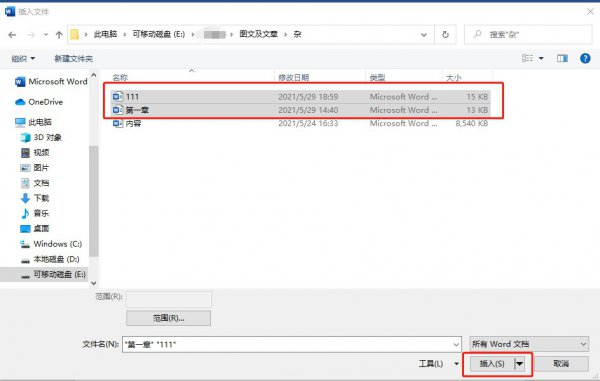Image resolution: width=600 pixels, height=381 pixels.
Task: Open the 插入 button's dropdown arrow
Action: pyautogui.click(x=519, y=363)
